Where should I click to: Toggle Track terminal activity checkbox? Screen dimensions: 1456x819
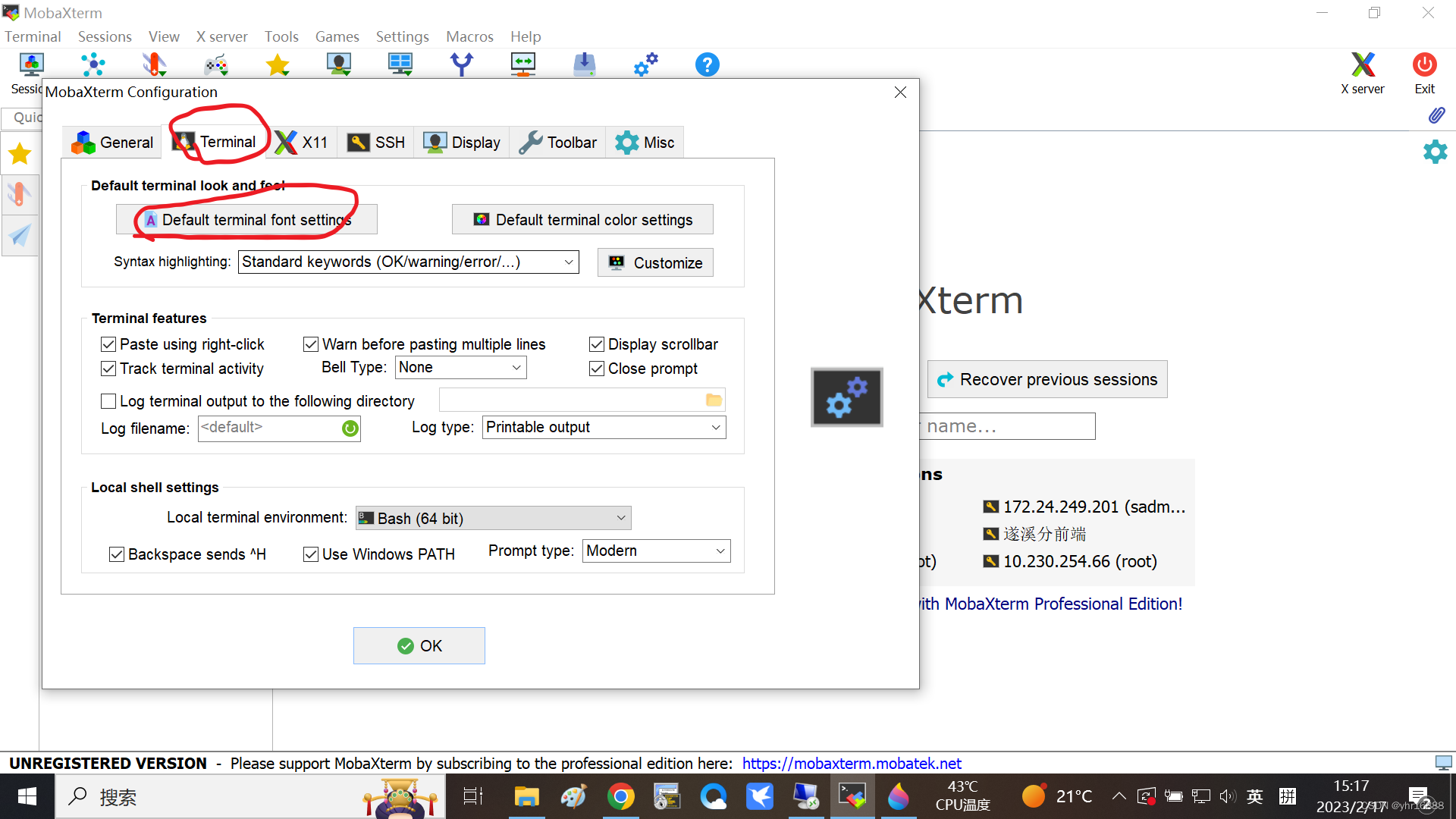(108, 369)
